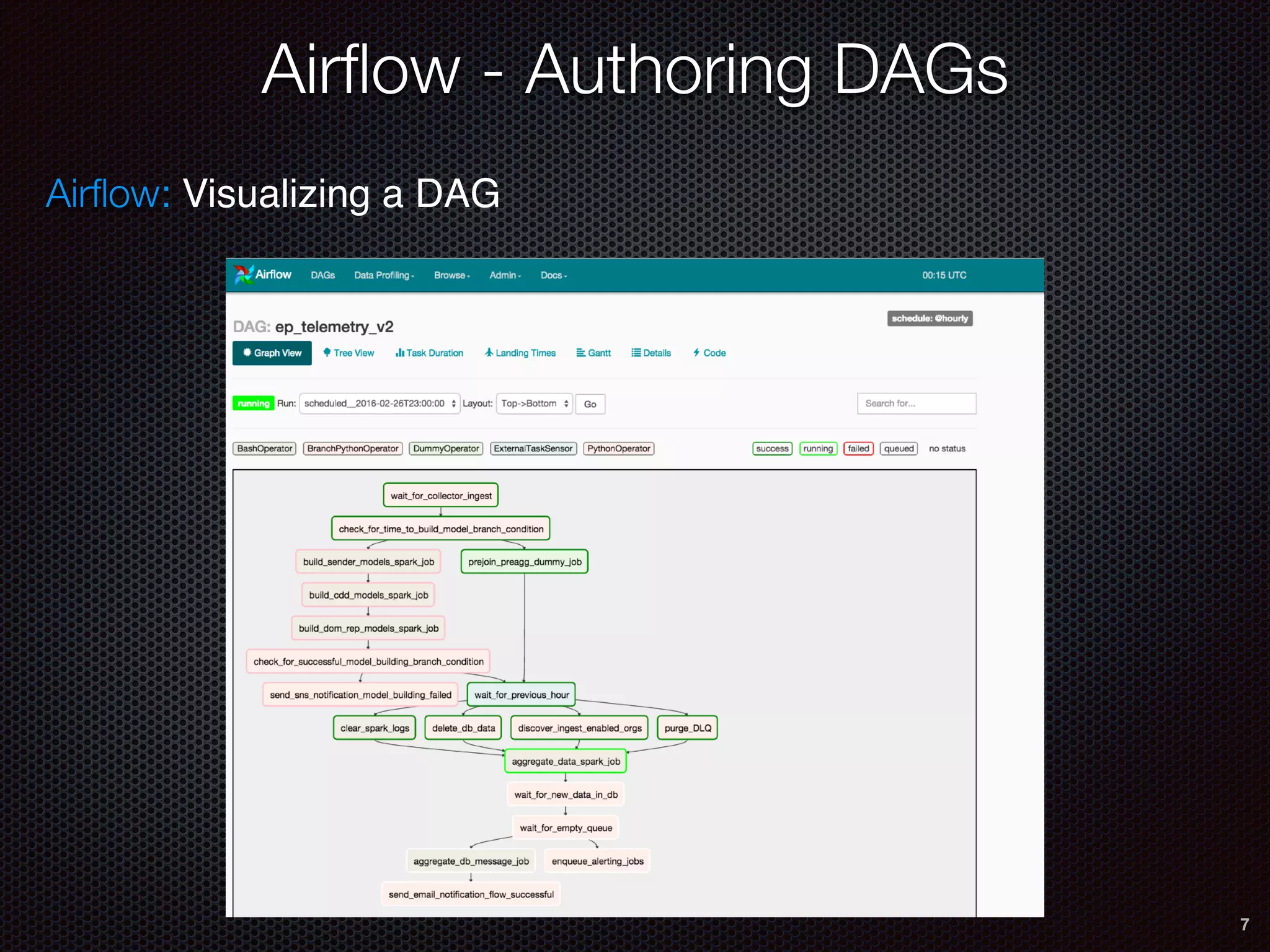Toggle the success status filter box

(772, 448)
